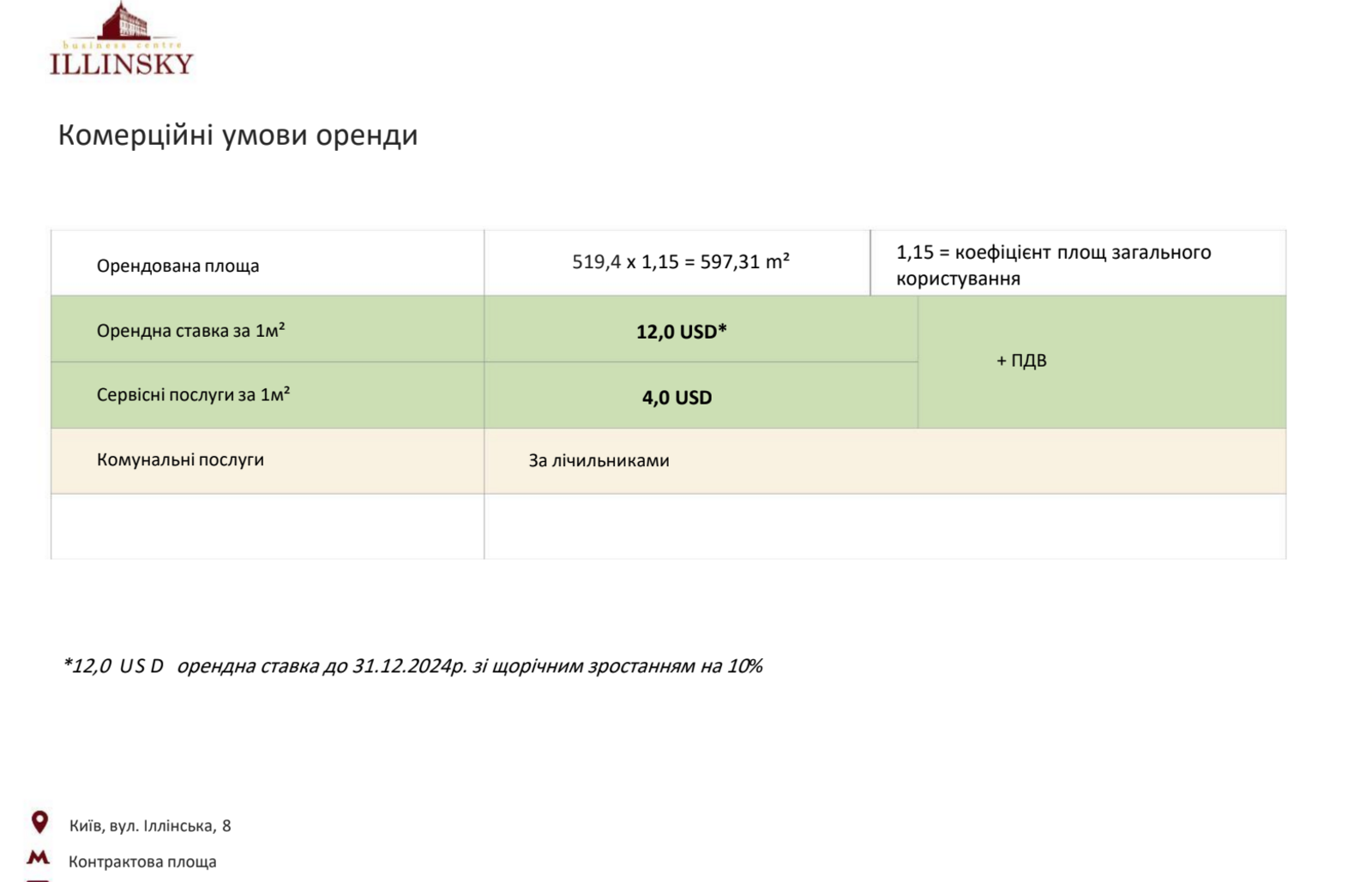Click the area calculation 519,4 x 1,15 cell
Screen dimensions: 1372x882
(x=680, y=262)
